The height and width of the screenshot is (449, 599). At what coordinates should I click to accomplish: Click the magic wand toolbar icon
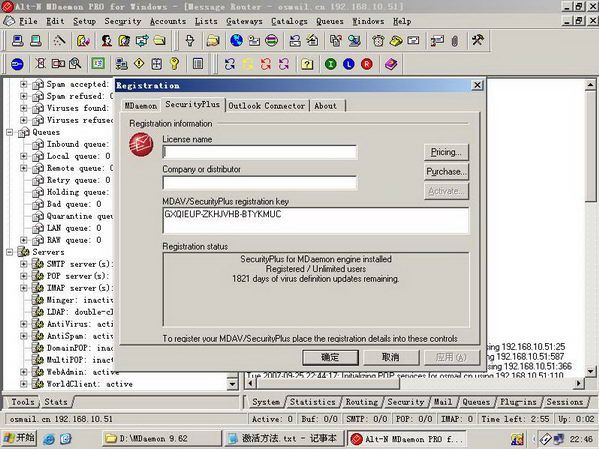coord(59,40)
